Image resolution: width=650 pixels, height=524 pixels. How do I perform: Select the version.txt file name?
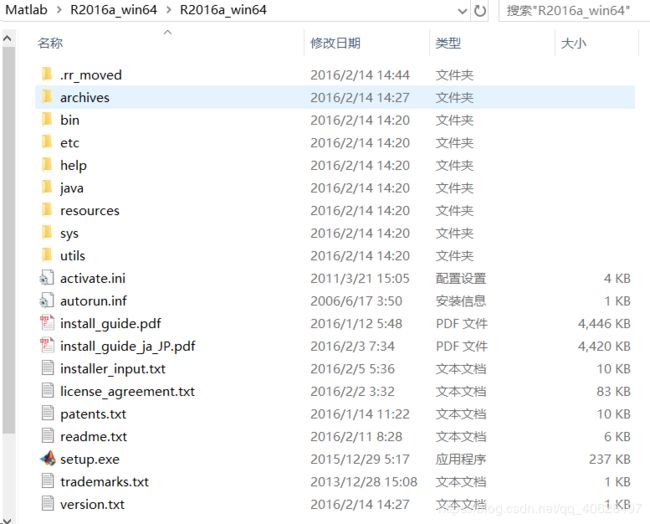(x=92, y=505)
